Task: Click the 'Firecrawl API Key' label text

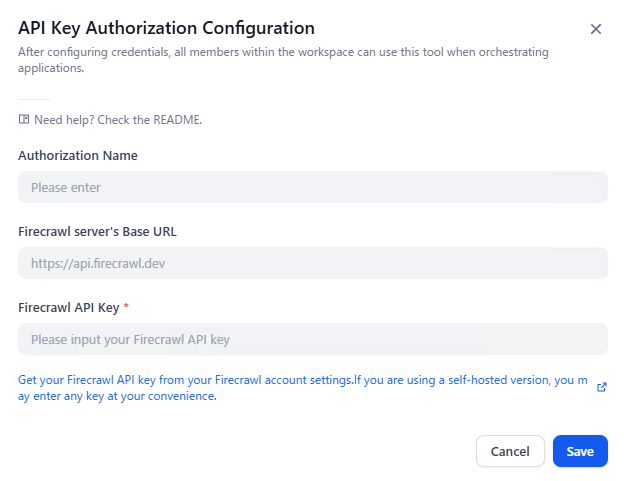Action: pos(68,307)
